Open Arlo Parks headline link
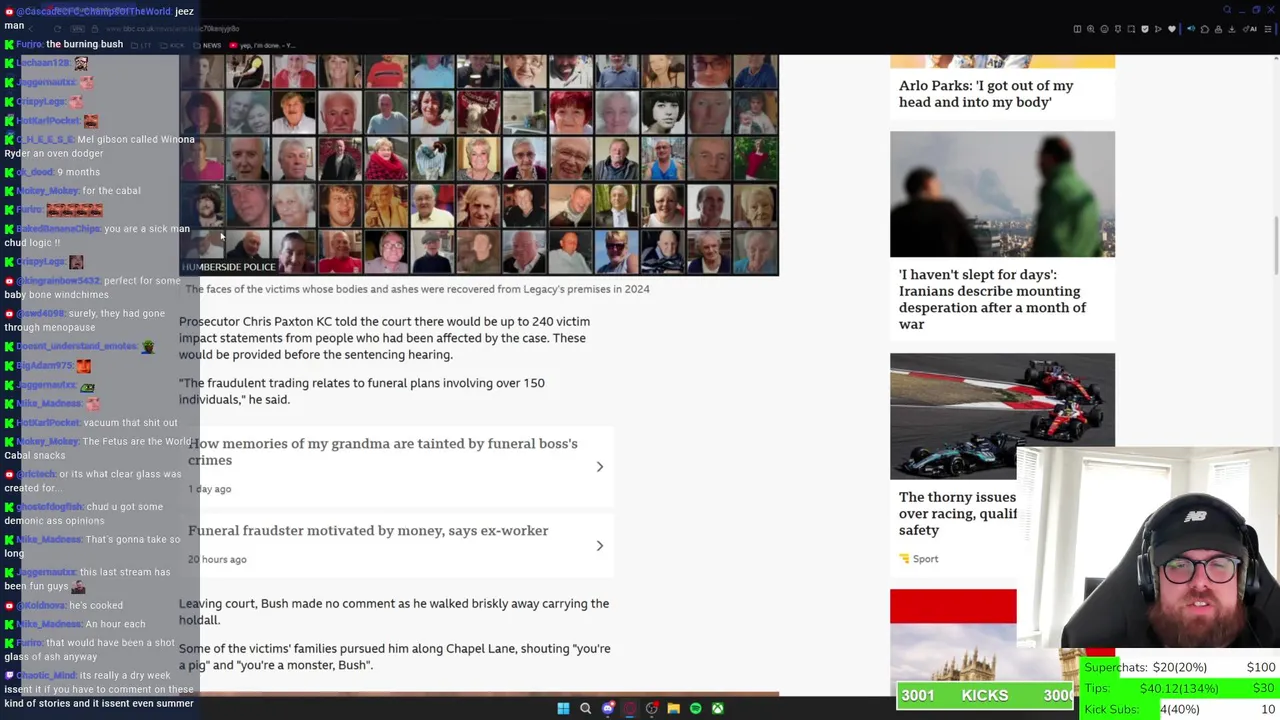1280x720 pixels. point(986,94)
